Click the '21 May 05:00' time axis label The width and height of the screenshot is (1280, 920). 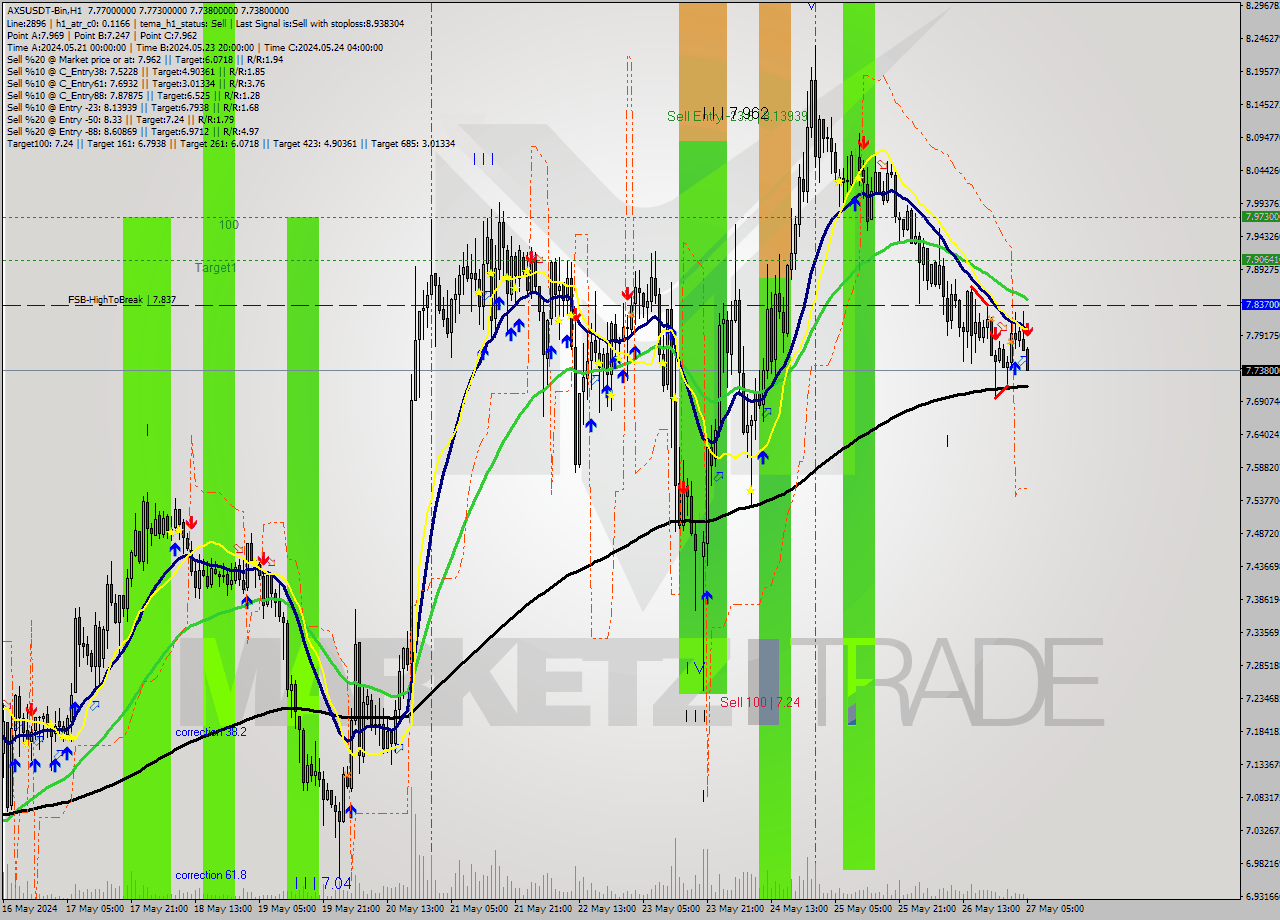coord(478,909)
